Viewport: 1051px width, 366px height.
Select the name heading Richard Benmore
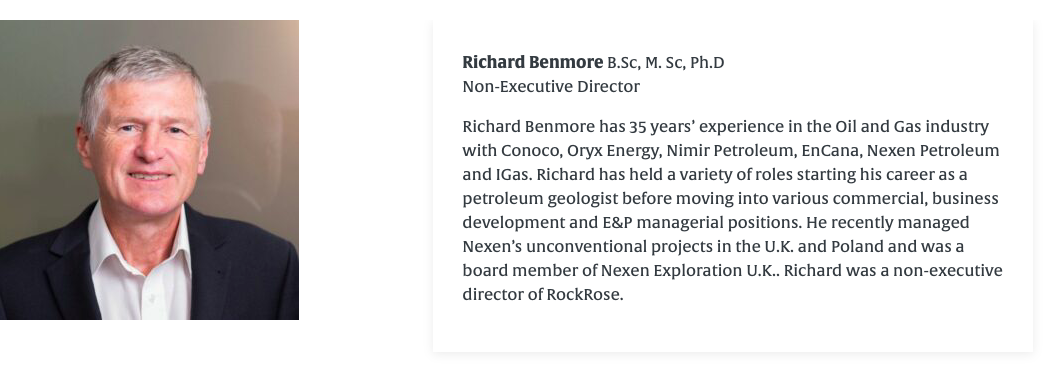532,62
